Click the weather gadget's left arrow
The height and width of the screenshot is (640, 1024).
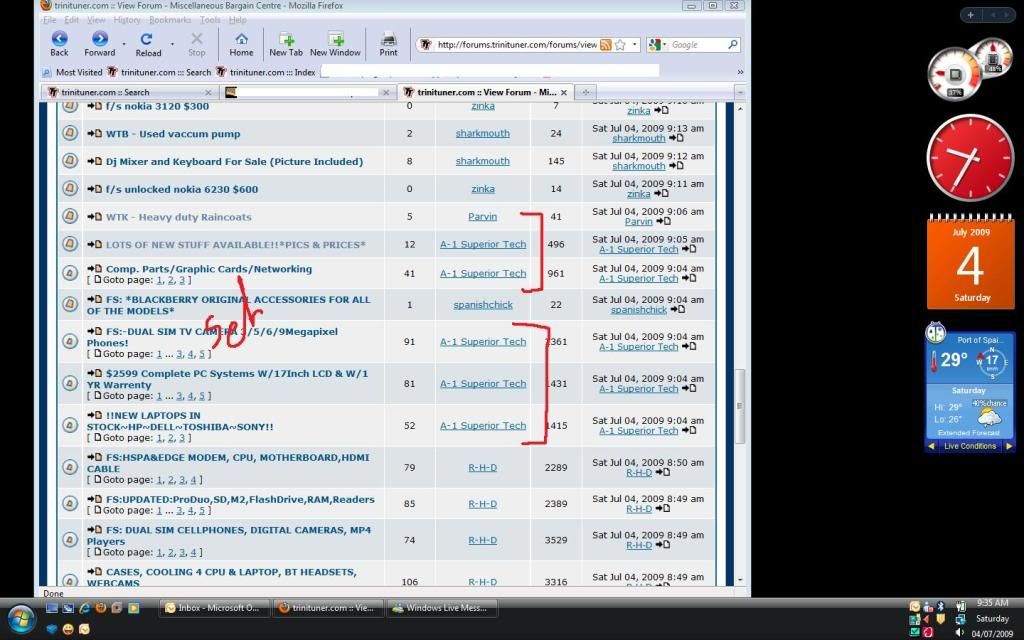coord(932,447)
